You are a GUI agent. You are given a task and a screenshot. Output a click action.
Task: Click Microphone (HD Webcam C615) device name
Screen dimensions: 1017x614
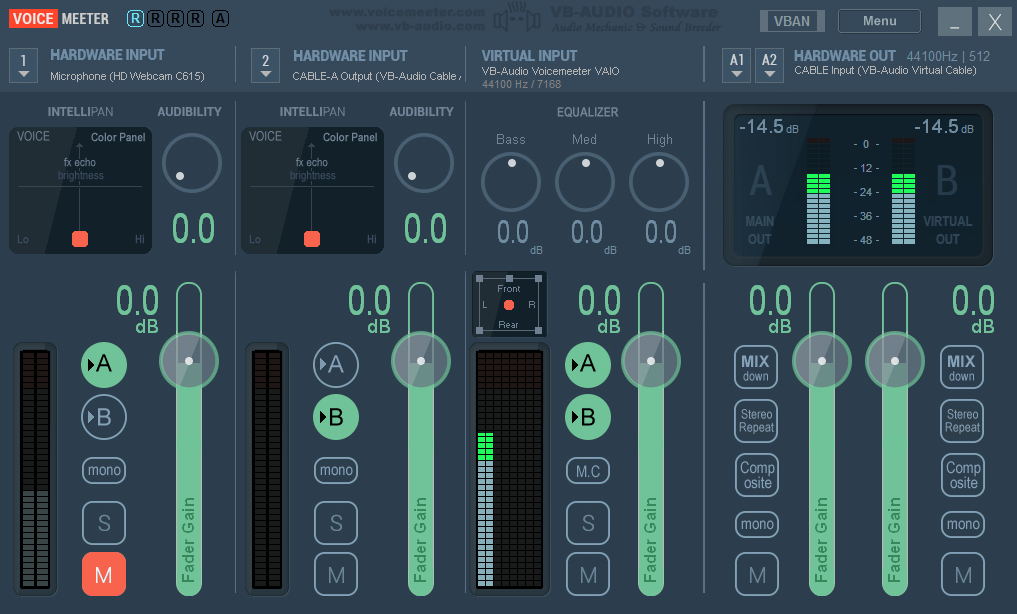point(127,76)
